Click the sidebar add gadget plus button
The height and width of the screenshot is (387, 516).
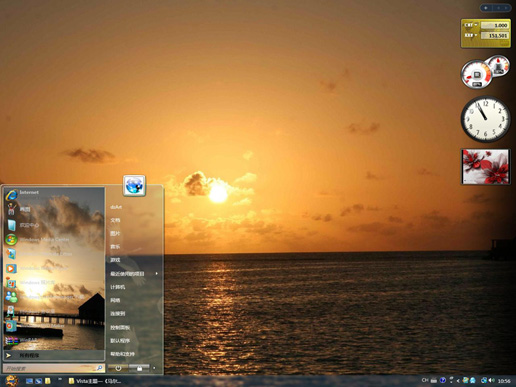click(486, 8)
